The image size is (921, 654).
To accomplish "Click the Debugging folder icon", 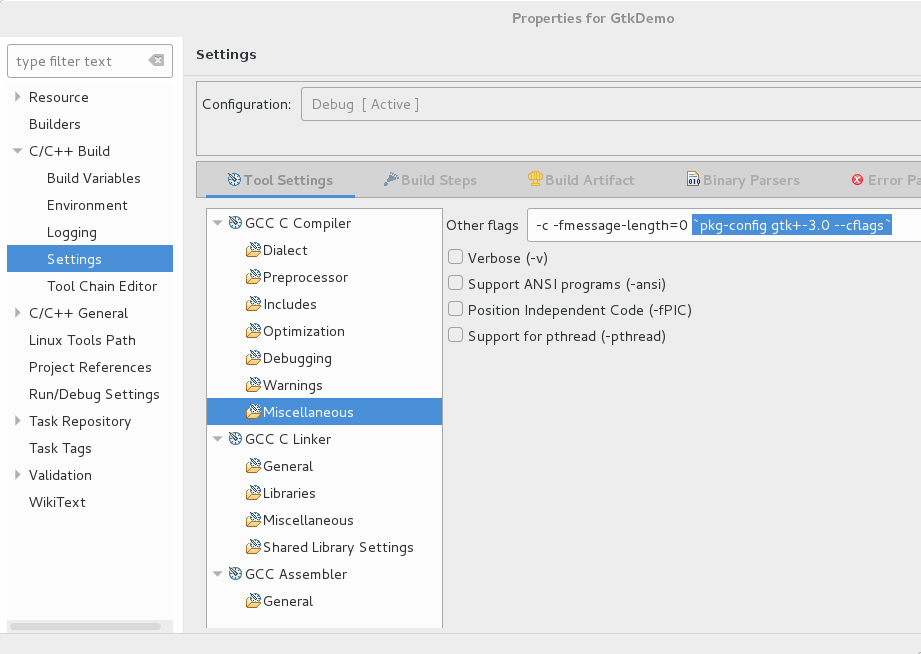I will (x=253, y=358).
